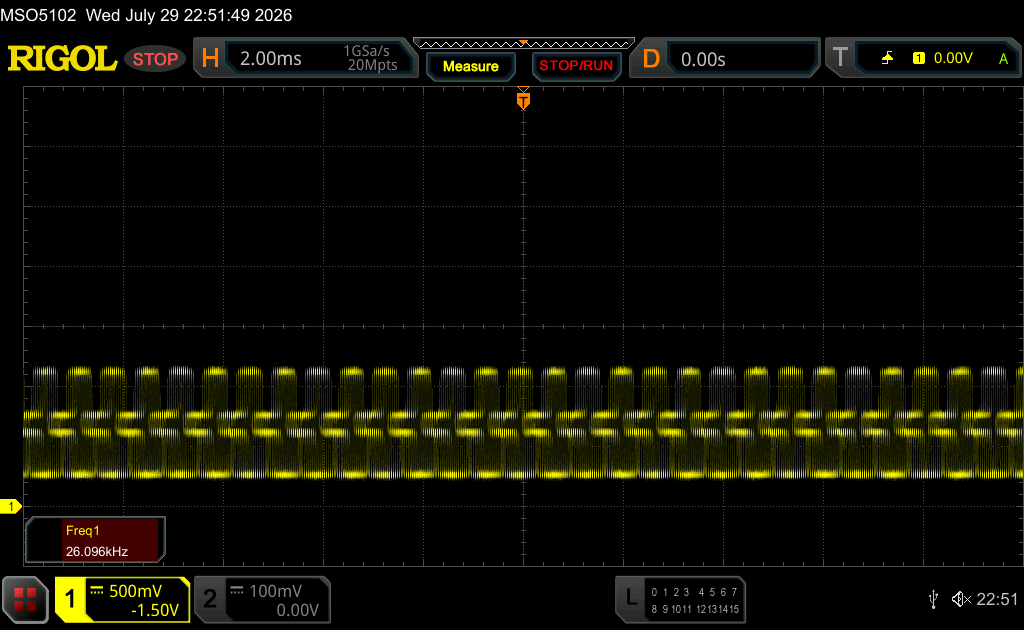Click the 20Mpts memory depth readout
This screenshot has height=630, width=1024.
(372, 65)
